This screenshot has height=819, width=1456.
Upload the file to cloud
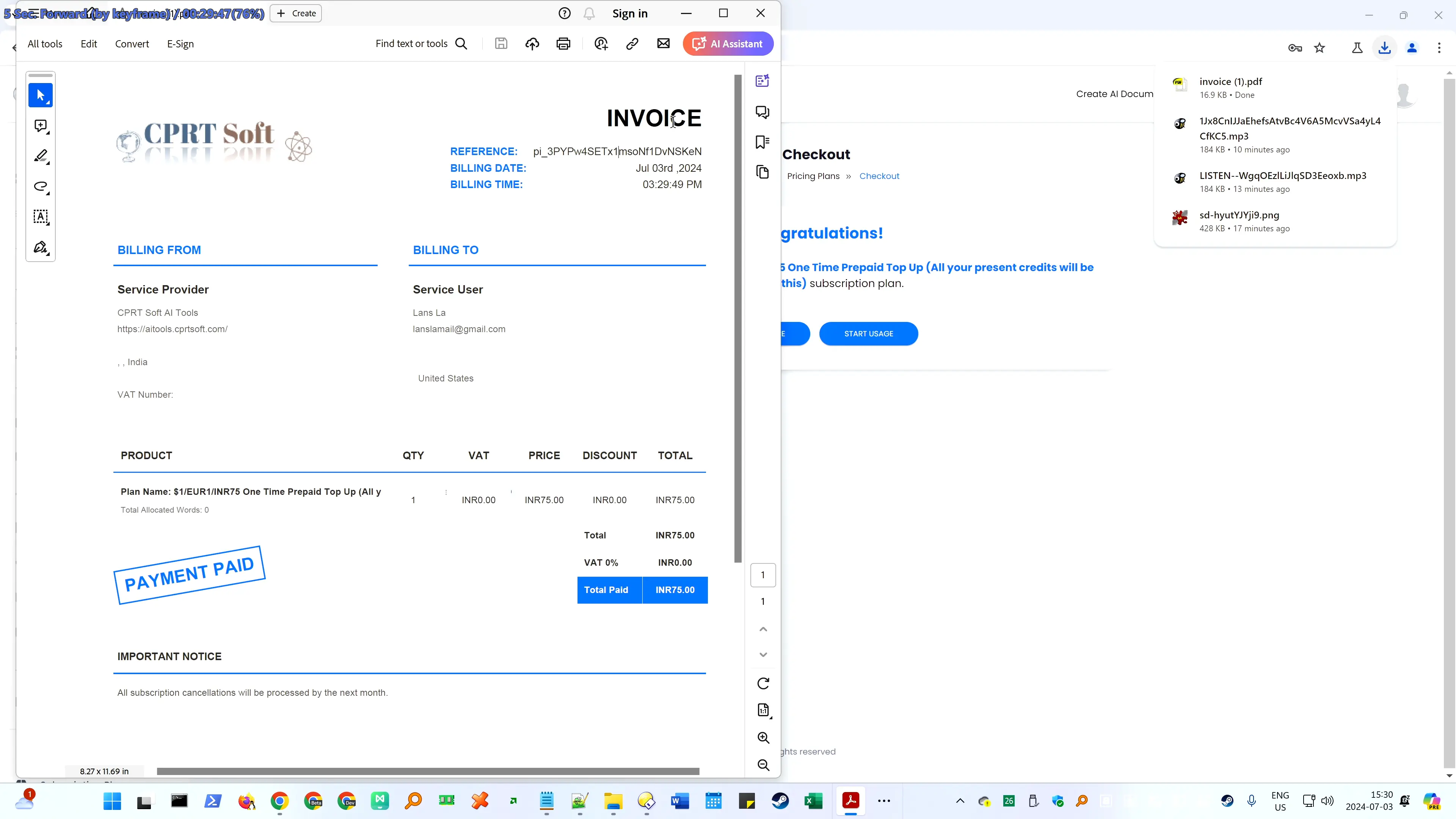coord(532,44)
